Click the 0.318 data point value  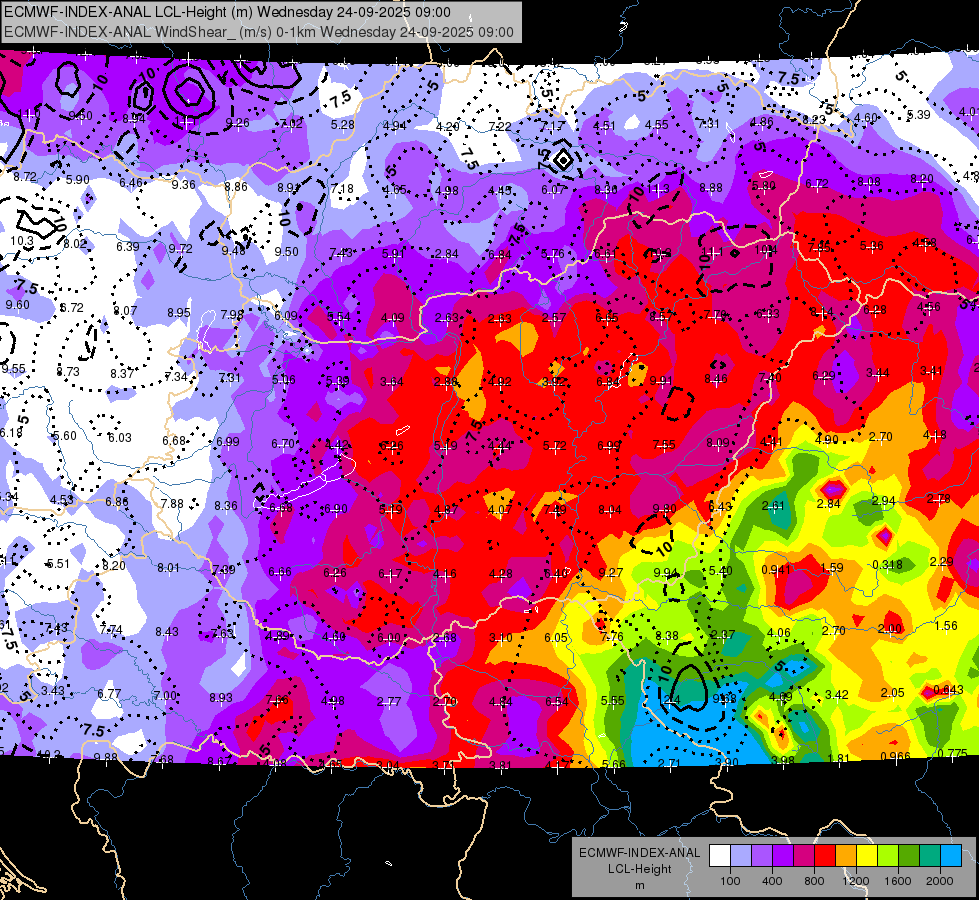887,565
